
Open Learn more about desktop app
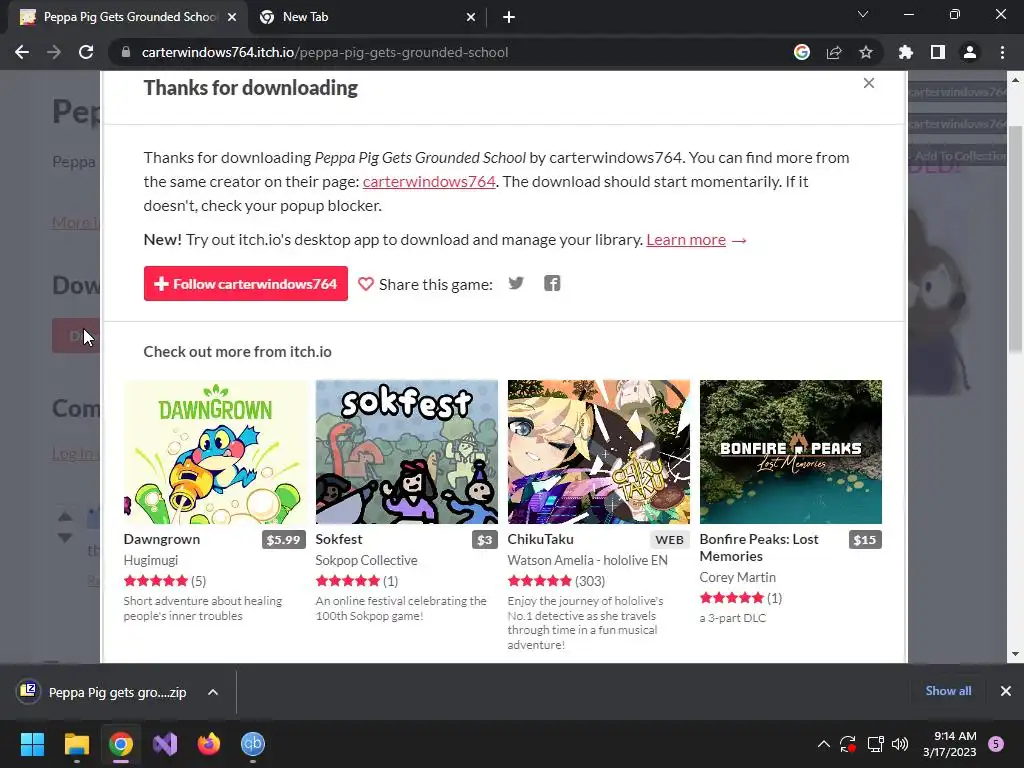pos(686,240)
